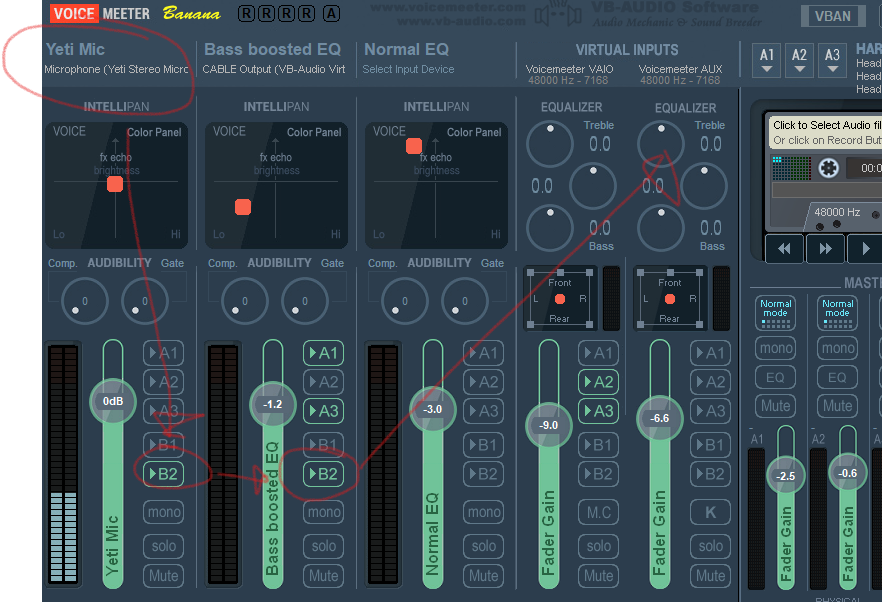
Task: Play the cassette recorder
Action: (x=866, y=248)
